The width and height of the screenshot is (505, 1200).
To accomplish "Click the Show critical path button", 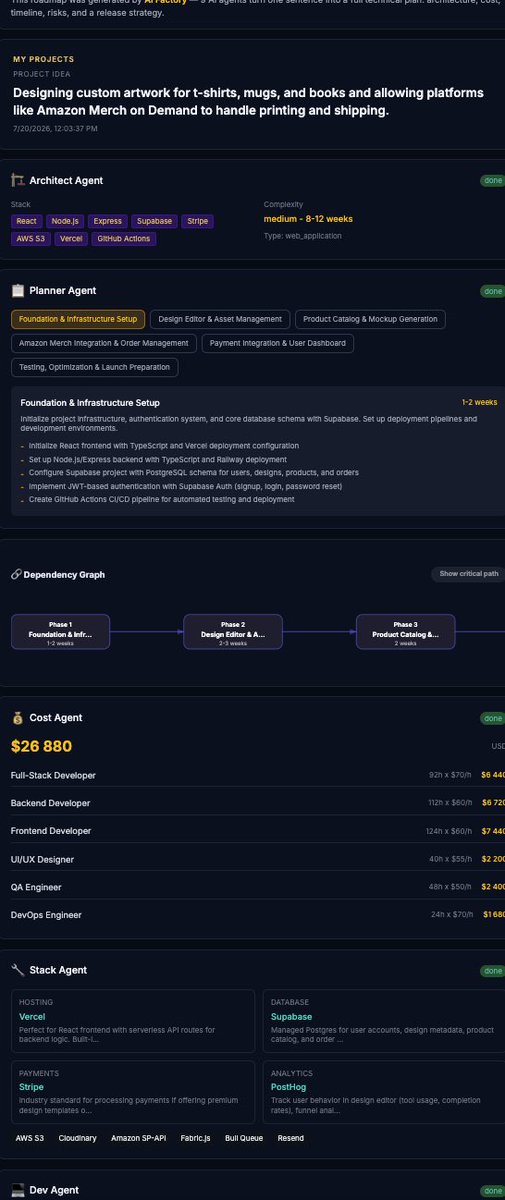I will pos(469,574).
